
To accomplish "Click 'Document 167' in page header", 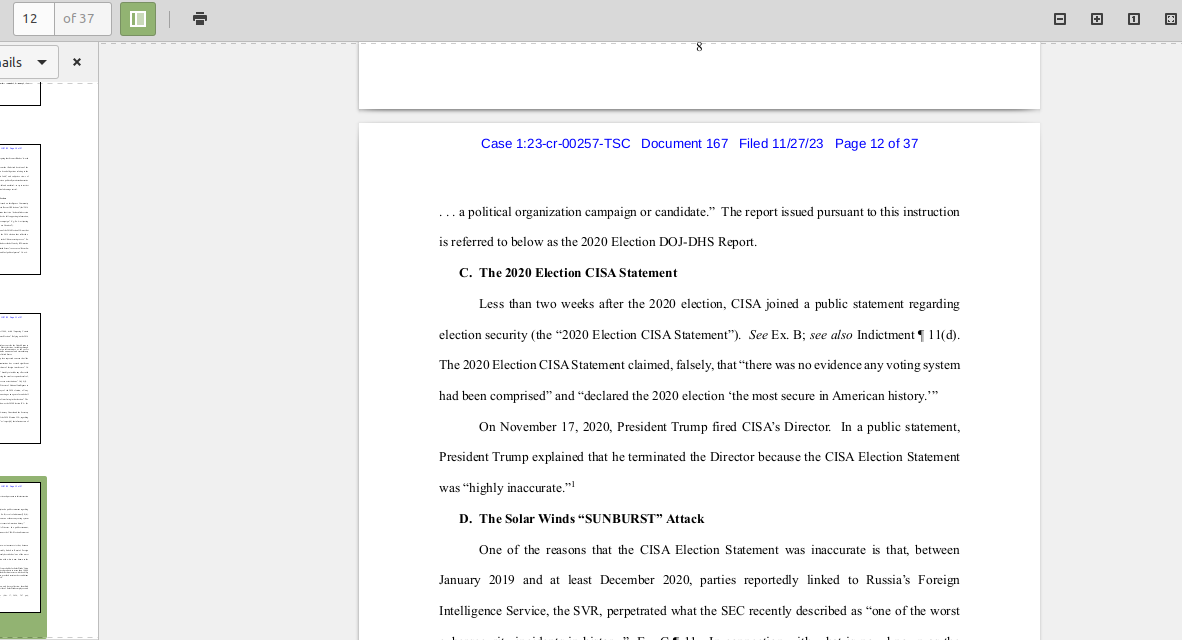I will (684, 144).
